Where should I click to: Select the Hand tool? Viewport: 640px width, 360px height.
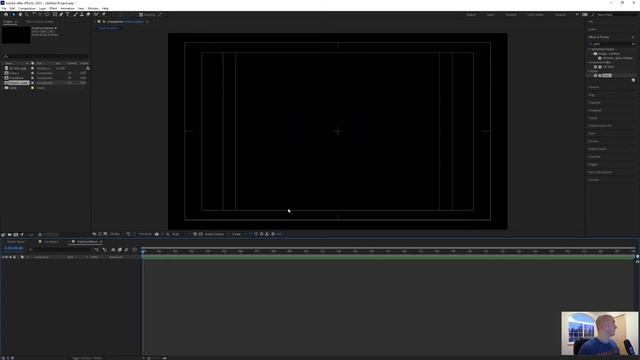pos(20,14)
